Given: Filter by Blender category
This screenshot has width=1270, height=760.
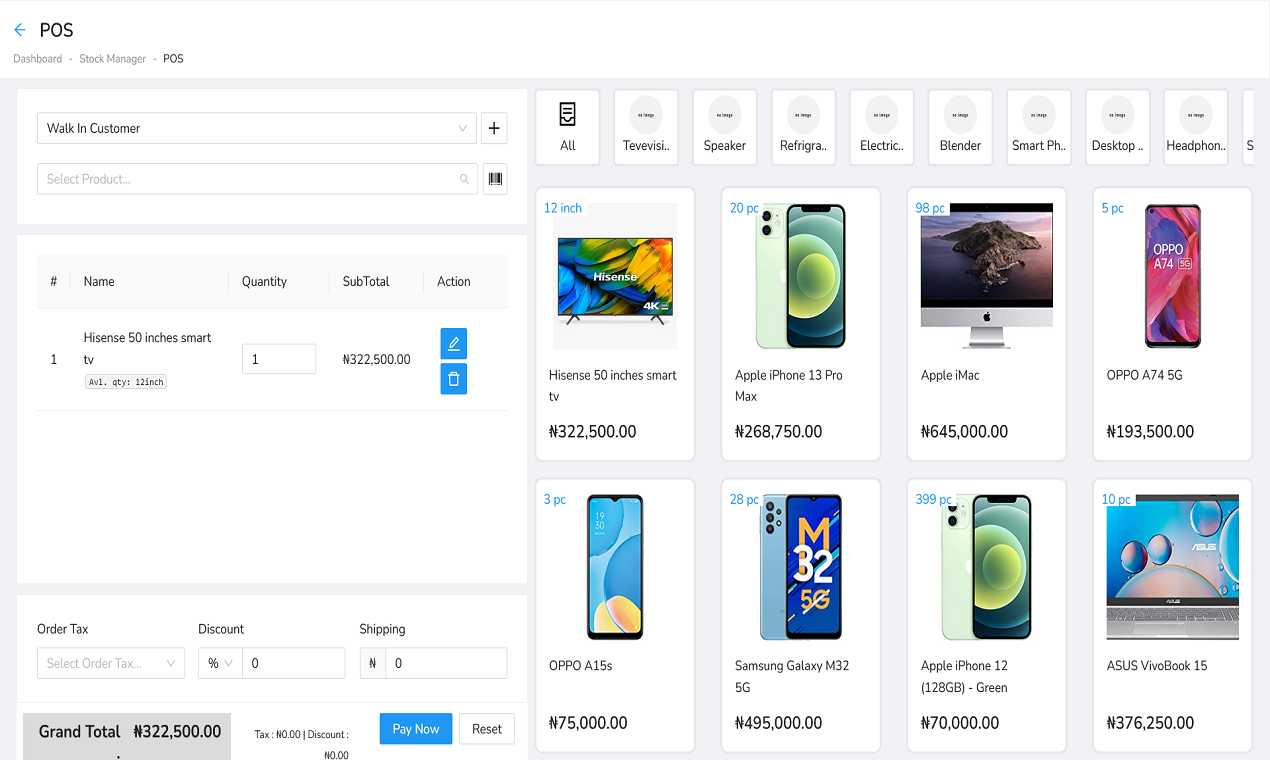Looking at the screenshot, I should 960,127.
